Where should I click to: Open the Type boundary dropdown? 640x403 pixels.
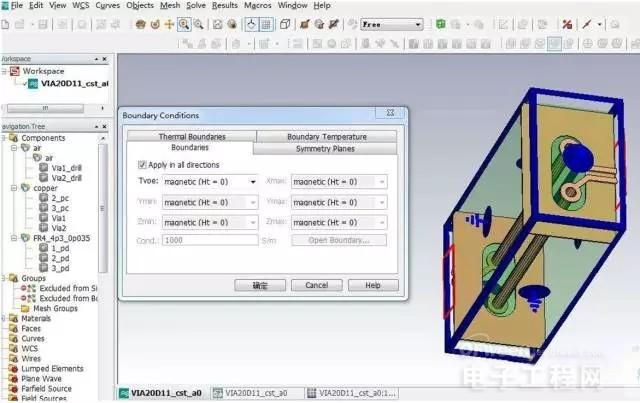click(x=252, y=181)
